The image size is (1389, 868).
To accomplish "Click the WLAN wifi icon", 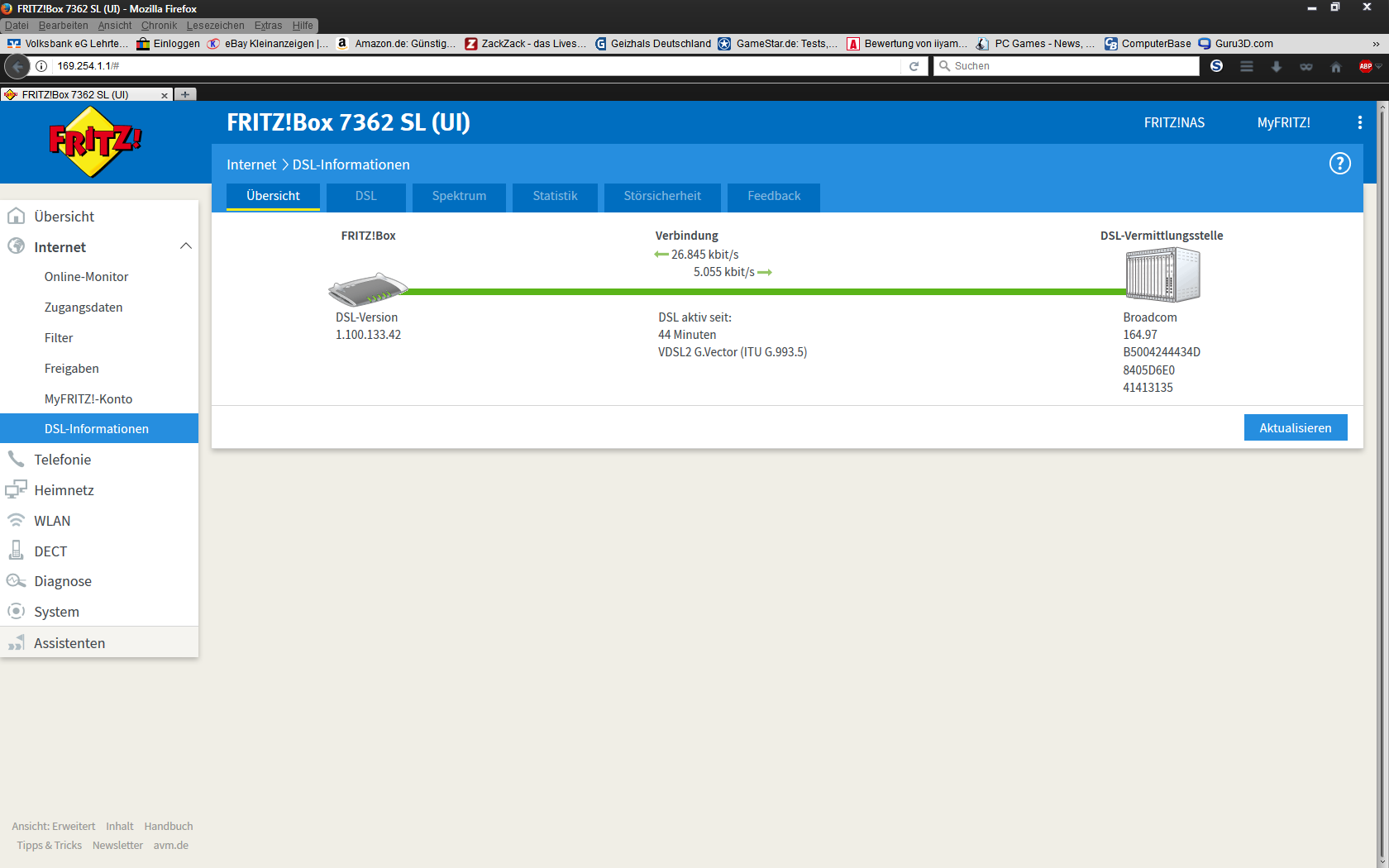I will [x=16, y=520].
